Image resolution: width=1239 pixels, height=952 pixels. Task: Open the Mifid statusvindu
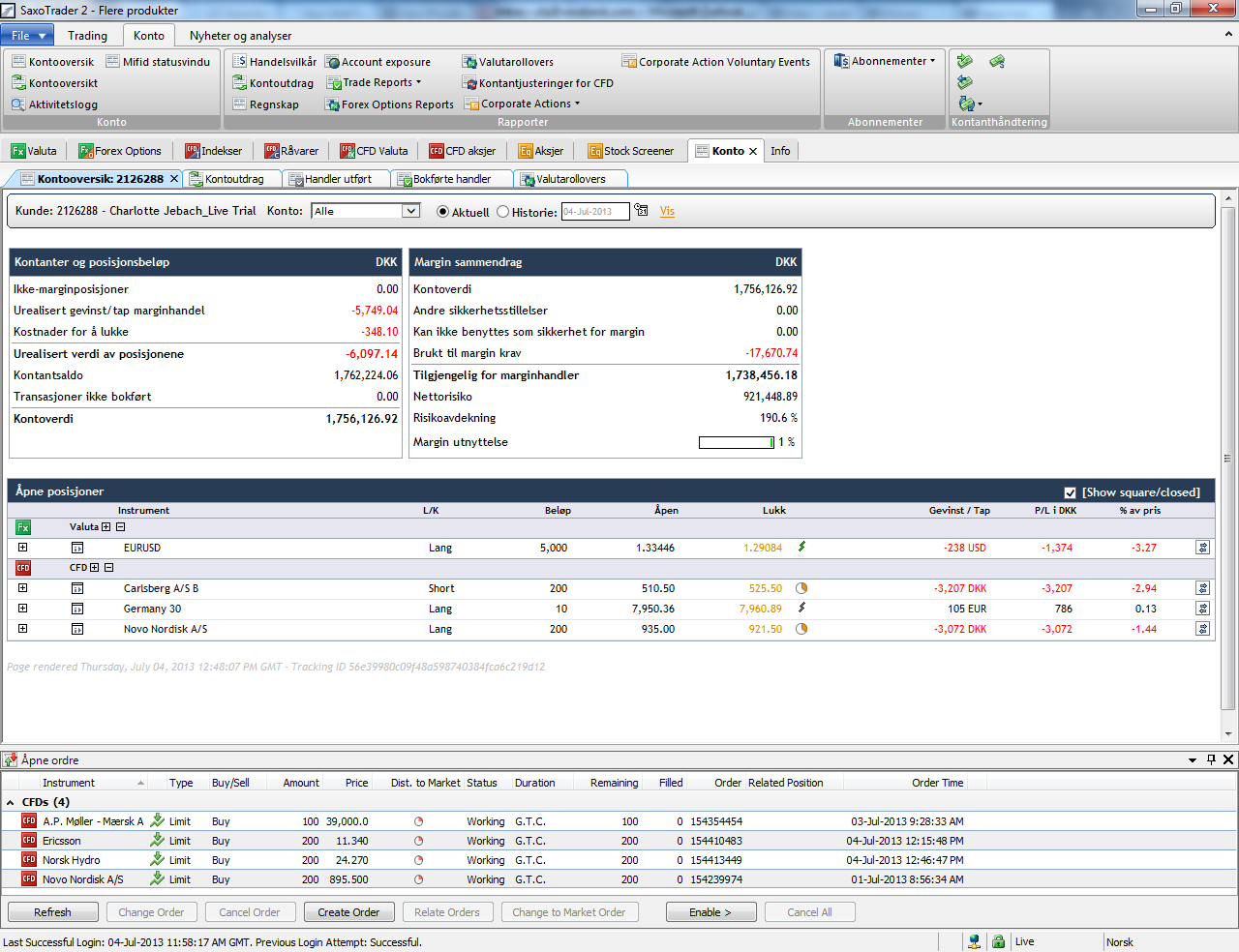coord(158,62)
